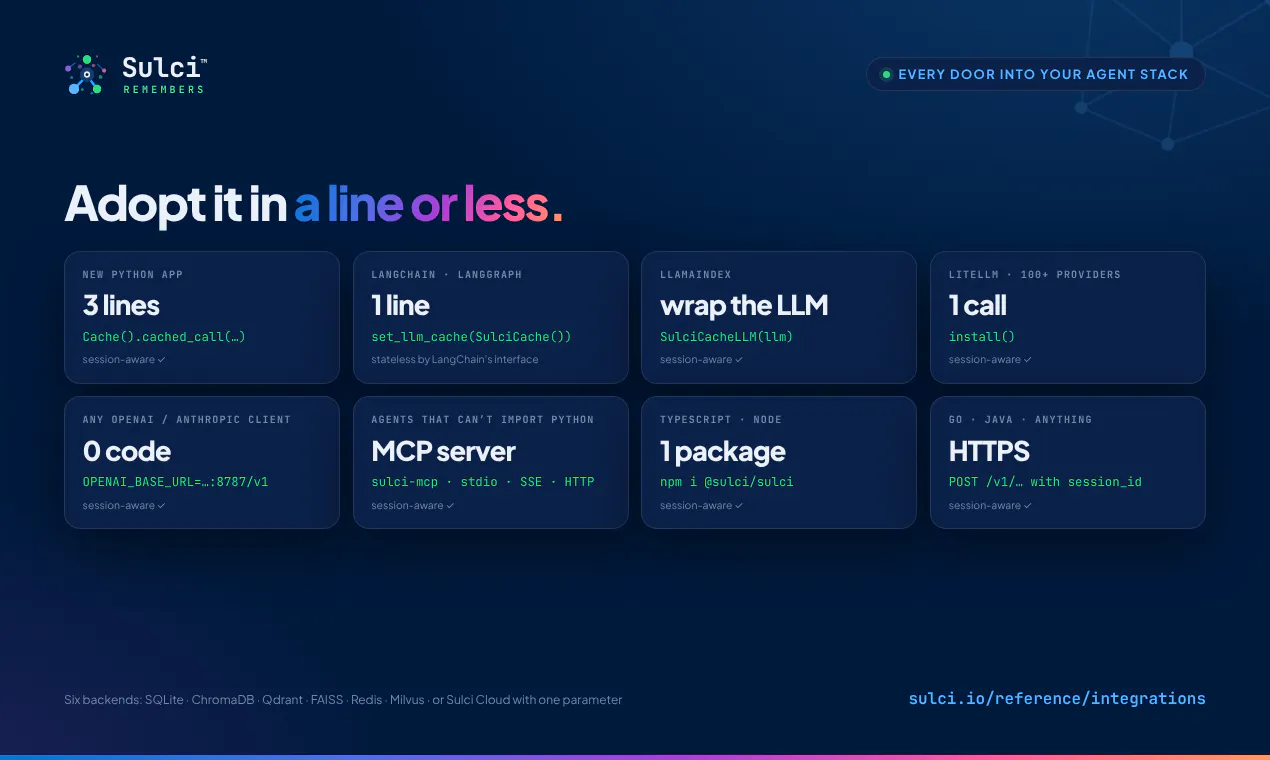Screen dimensions: 1270x760
Task: Click the "set_llm_cache(SulciCache())" code snippet
Action: coord(471,337)
